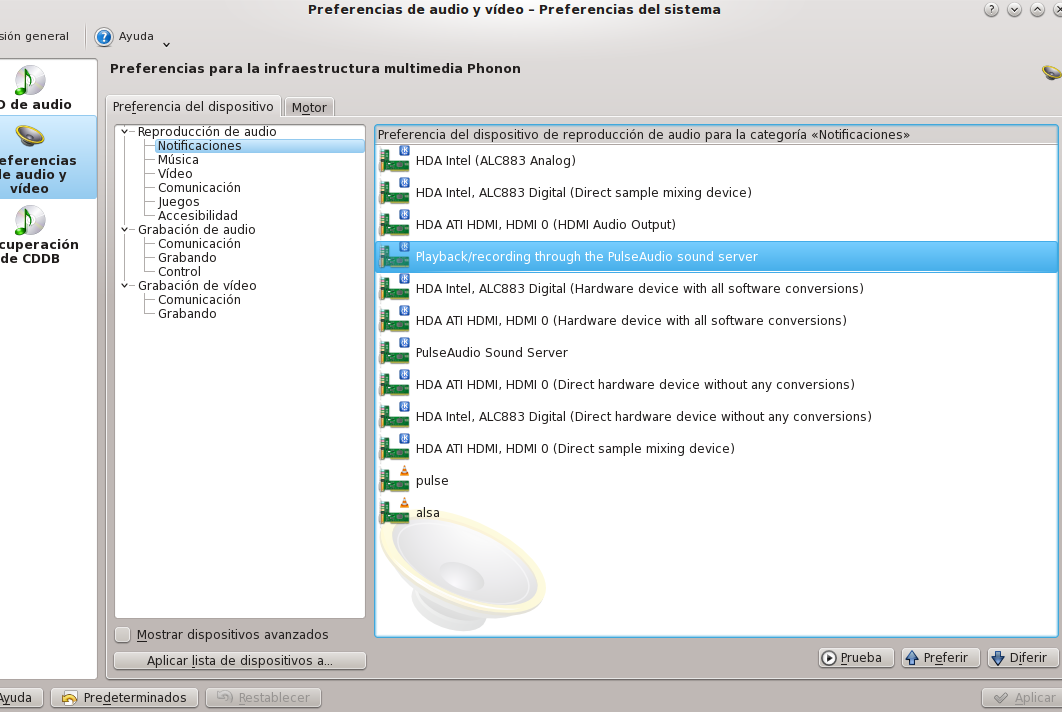
Task: Click the speaker icon at the header's right edge
Action: pos(1052,71)
